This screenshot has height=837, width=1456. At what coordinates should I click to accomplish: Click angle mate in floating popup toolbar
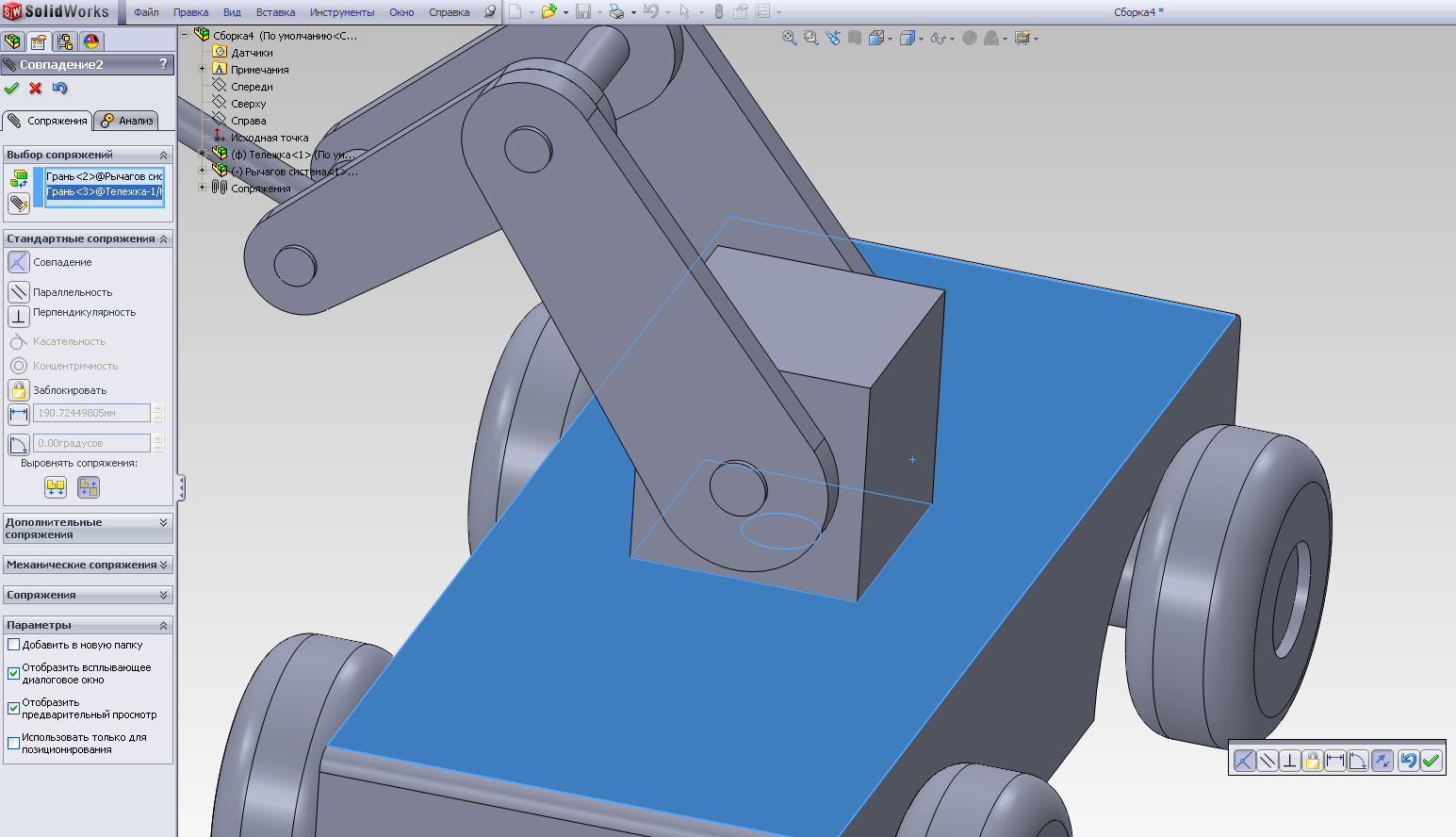pyautogui.click(x=1358, y=761)
